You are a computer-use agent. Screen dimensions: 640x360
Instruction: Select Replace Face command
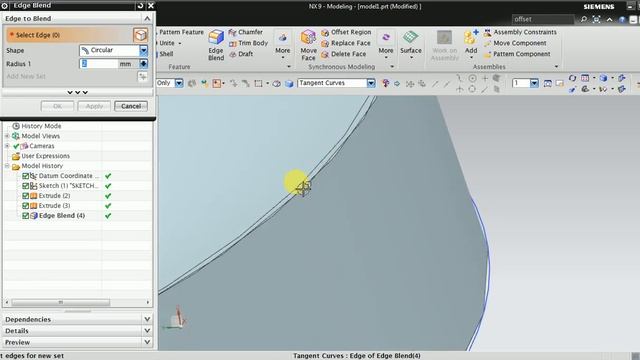click(346, 43)
